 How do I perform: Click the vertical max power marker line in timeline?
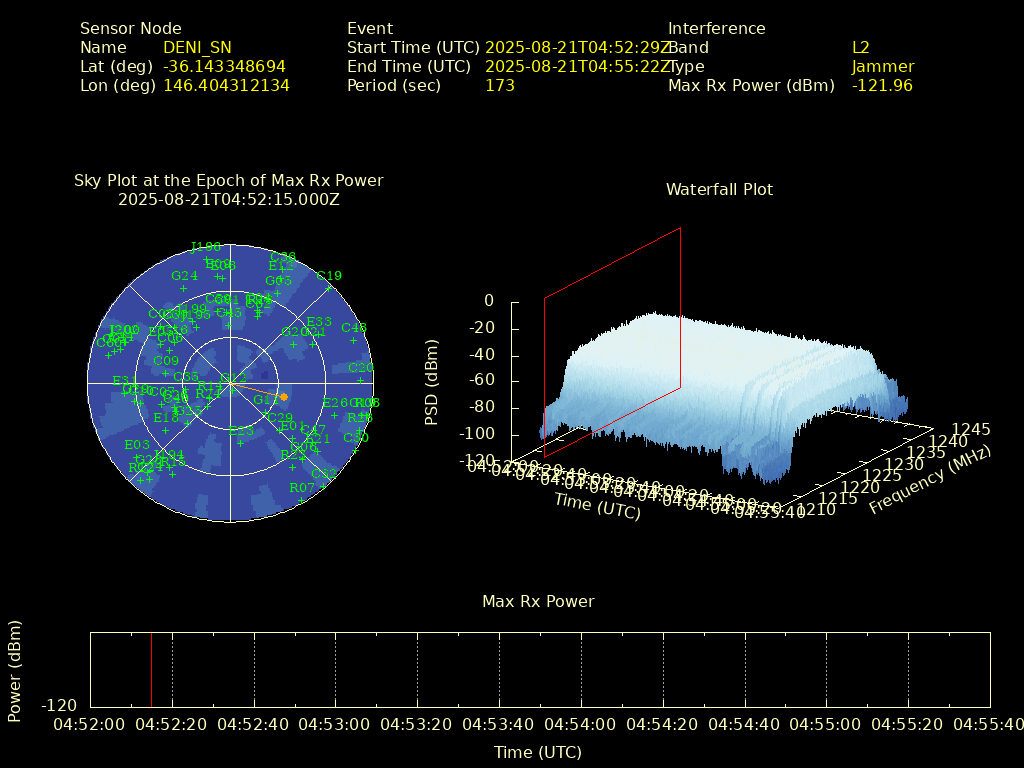151,670
